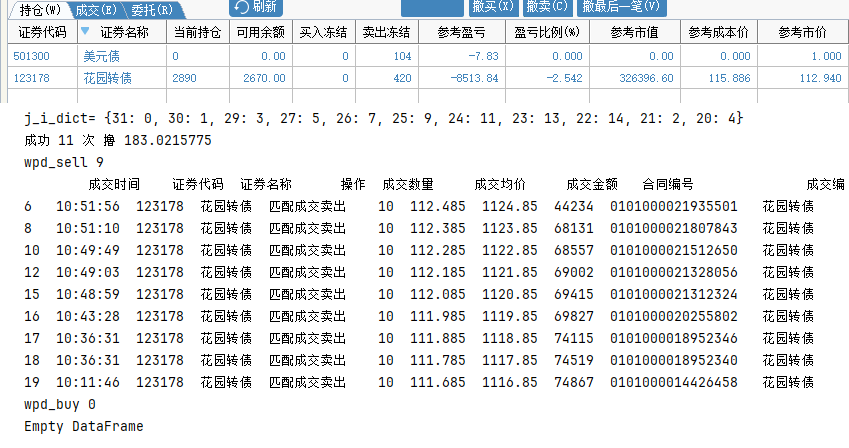Click the 183.0215775 value in output

168,140
